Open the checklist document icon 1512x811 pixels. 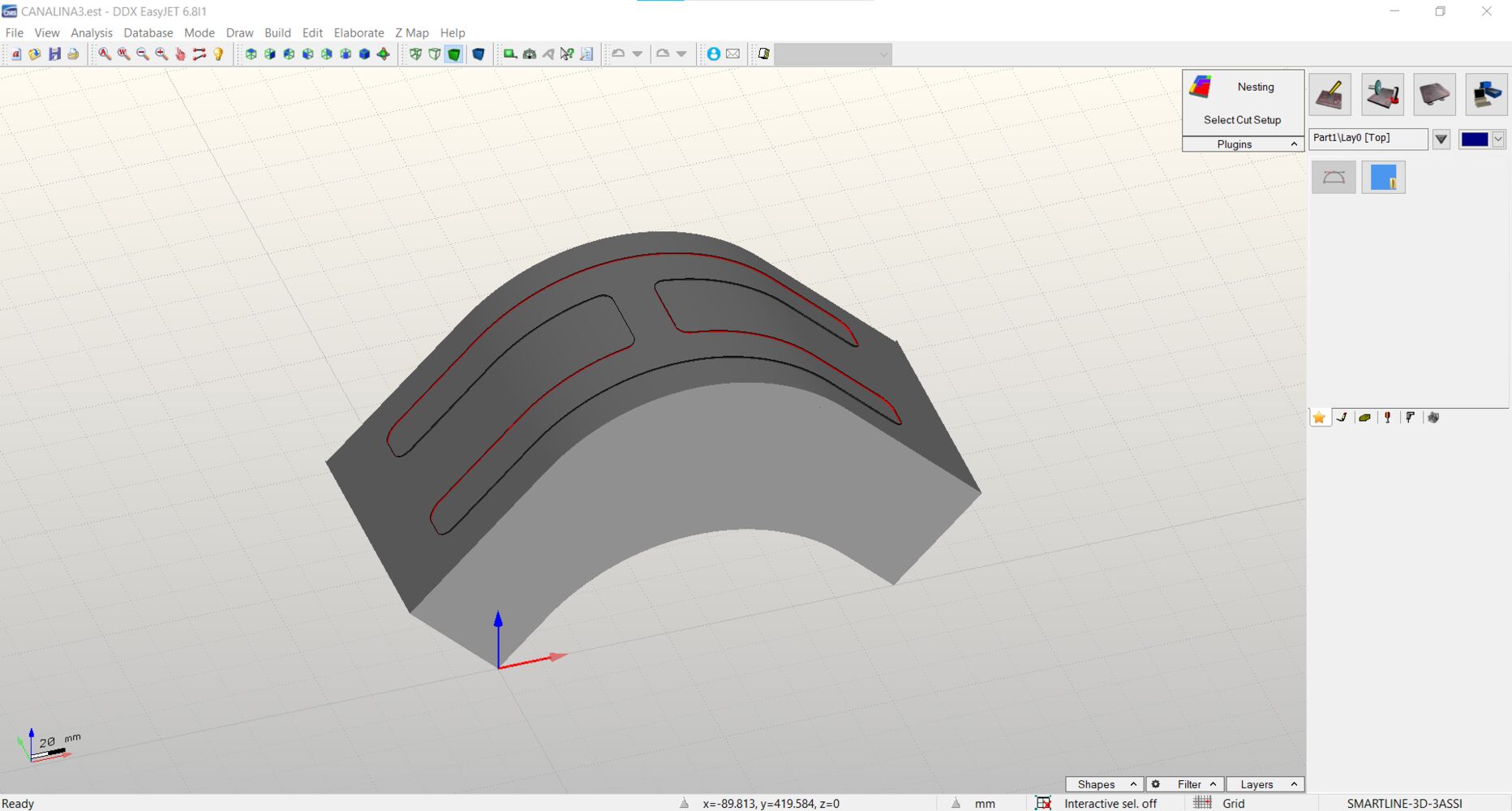586,54
